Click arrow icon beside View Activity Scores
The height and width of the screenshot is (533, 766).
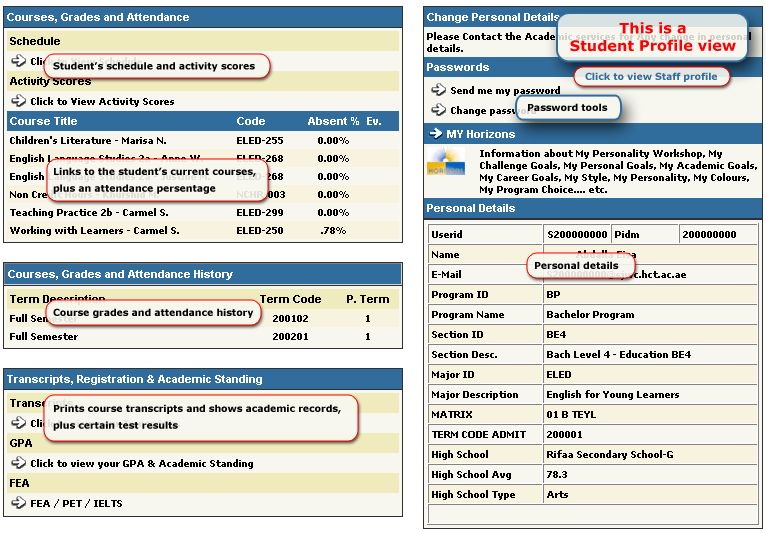(x=18, y=101)
